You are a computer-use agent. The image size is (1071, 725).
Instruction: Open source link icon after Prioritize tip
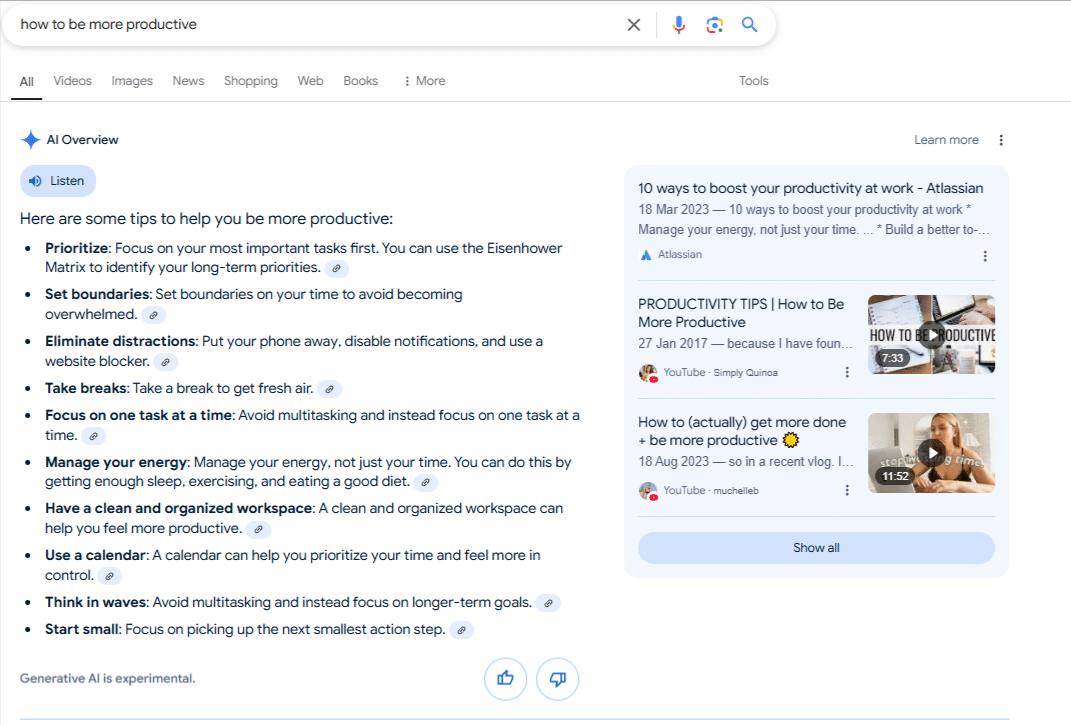coord(337,268)
